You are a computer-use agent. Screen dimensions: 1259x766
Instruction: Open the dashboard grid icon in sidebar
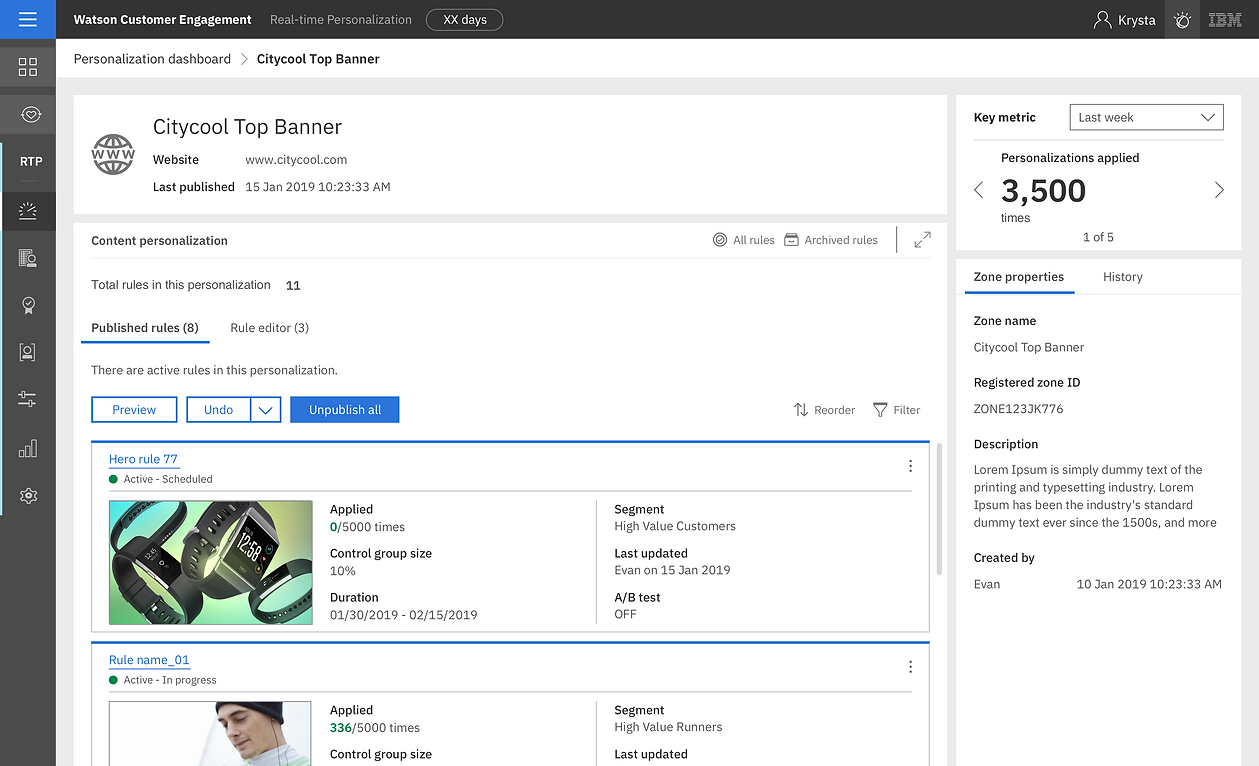pos(28,67)
